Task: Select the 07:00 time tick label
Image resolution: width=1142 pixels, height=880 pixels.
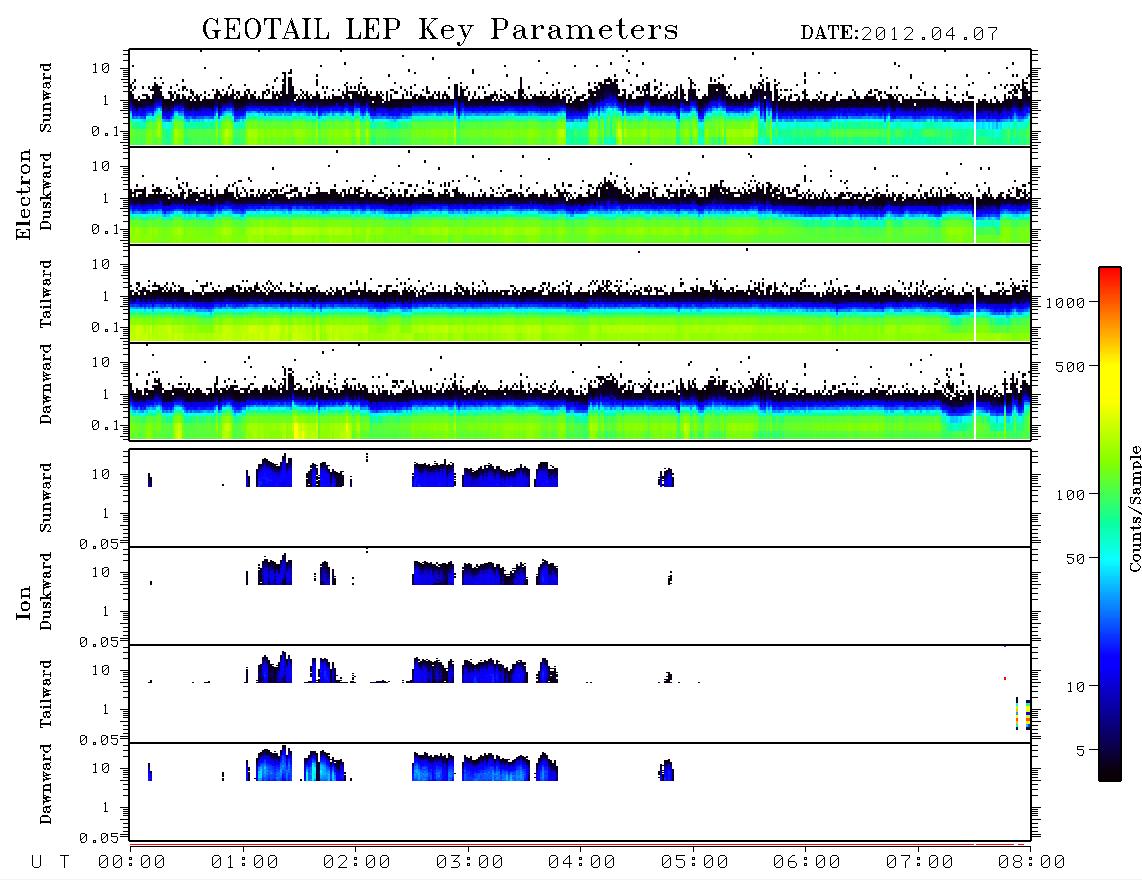Action: click(x=920, y=863)
